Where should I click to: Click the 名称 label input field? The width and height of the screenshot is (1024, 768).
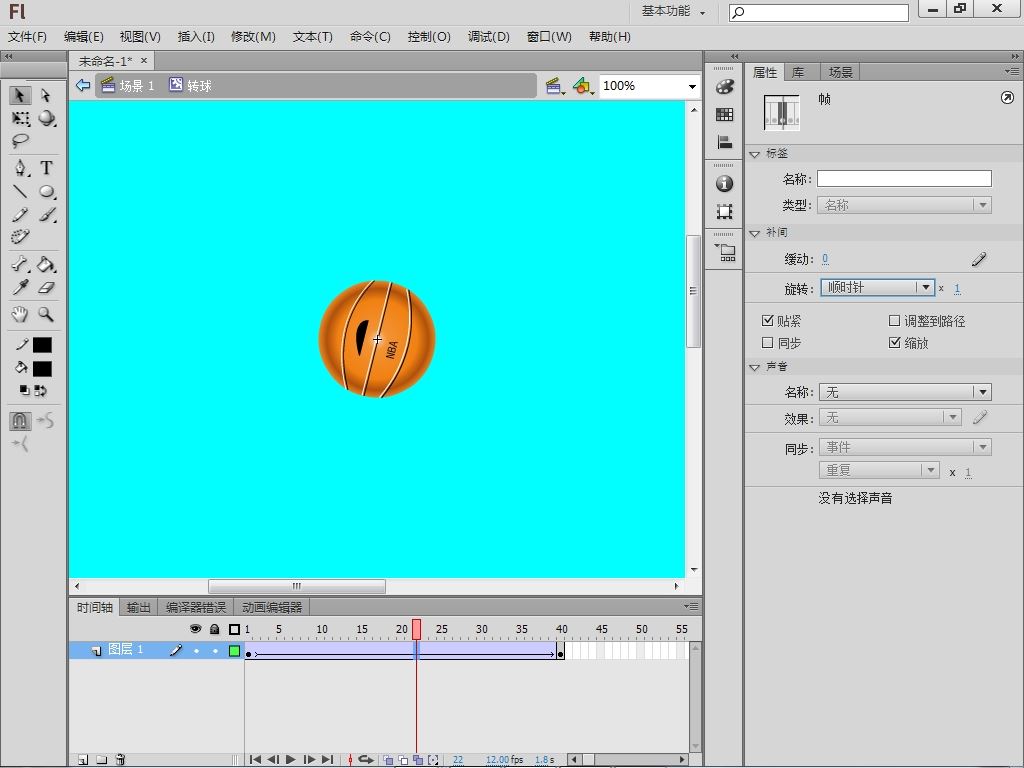coord(904,179)
